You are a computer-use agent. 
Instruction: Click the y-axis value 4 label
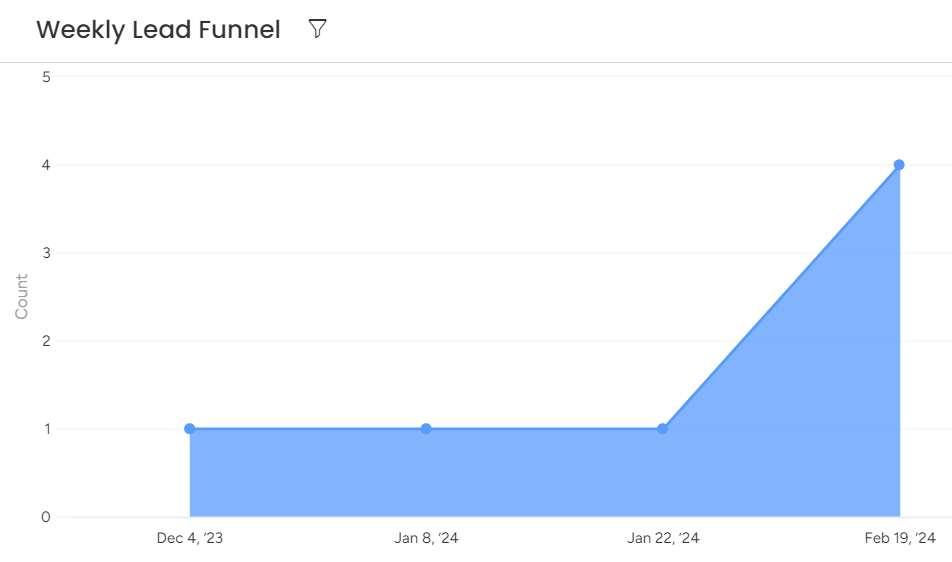(x=46, y=165)
